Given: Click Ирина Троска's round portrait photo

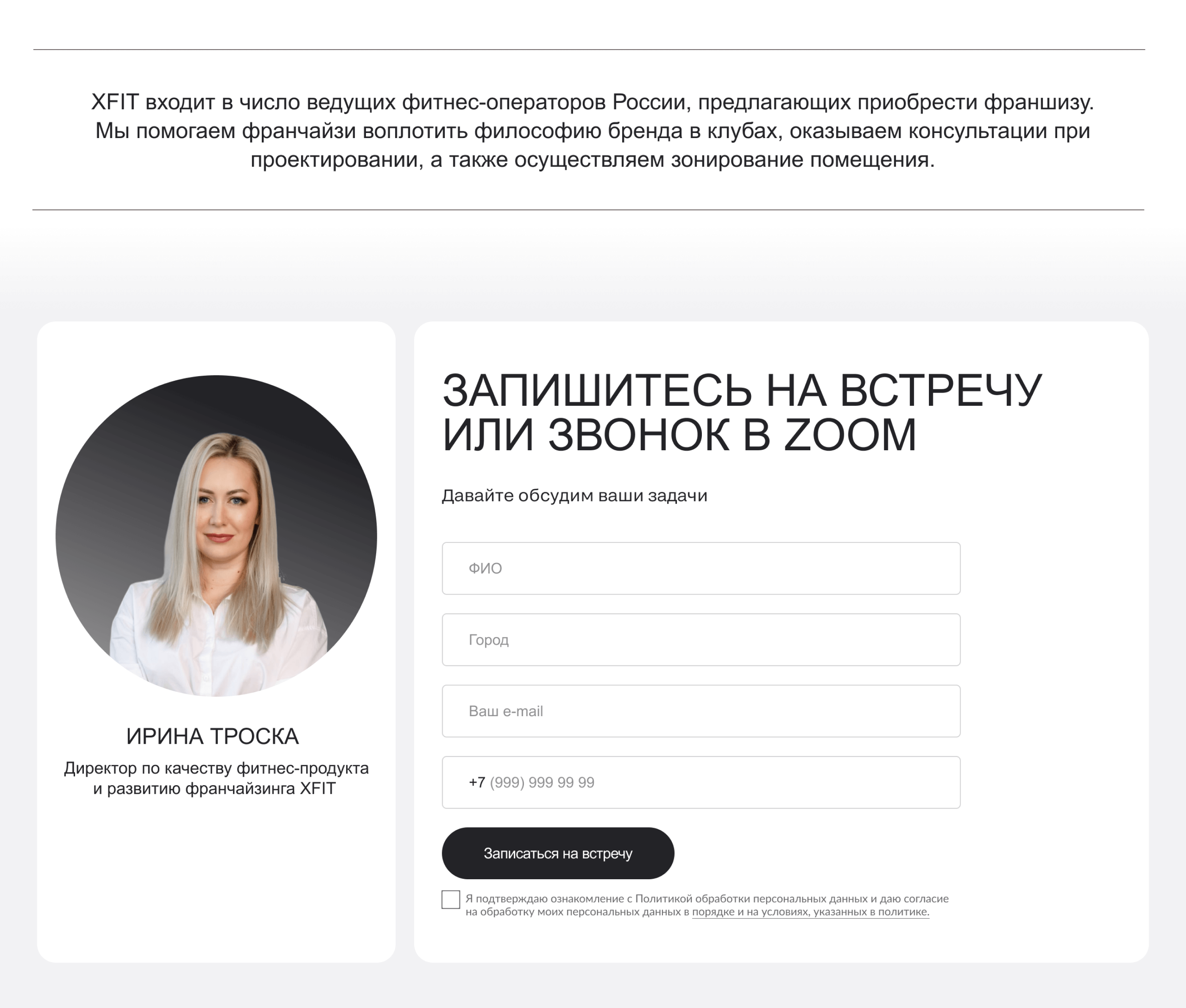Looking at the screenshot, I should click(x=216, y=535).
